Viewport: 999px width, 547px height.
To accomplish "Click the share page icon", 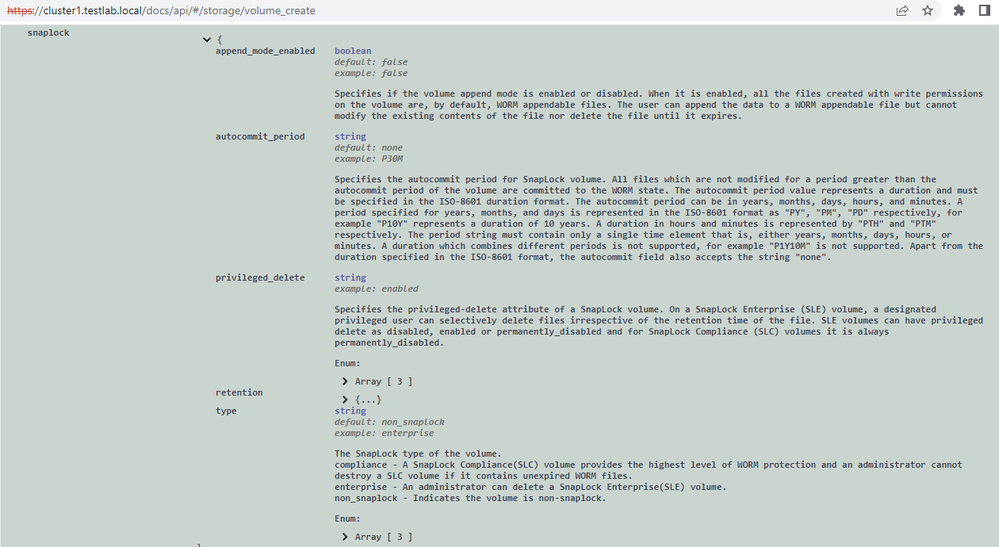I will pyautogui.click(x=902, y=11).
